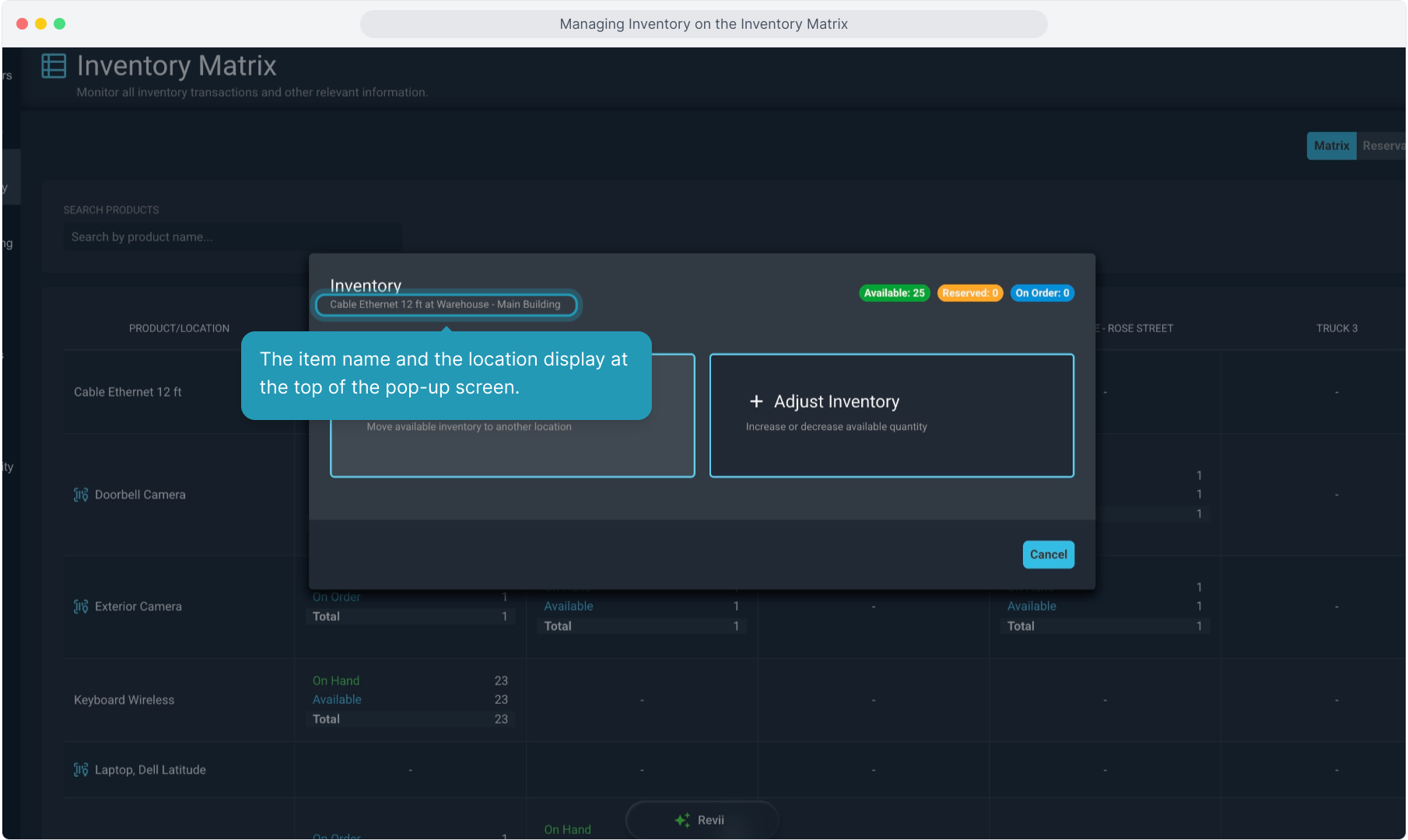Click the orange Reserved: 0 badge
Viewport: 1408px width, 840px height.
969,293
